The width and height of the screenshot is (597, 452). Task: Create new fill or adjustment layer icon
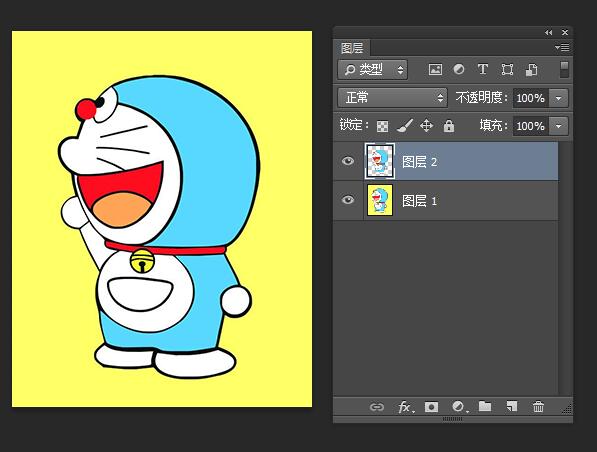pyautogui.click(x=459, y=407)
